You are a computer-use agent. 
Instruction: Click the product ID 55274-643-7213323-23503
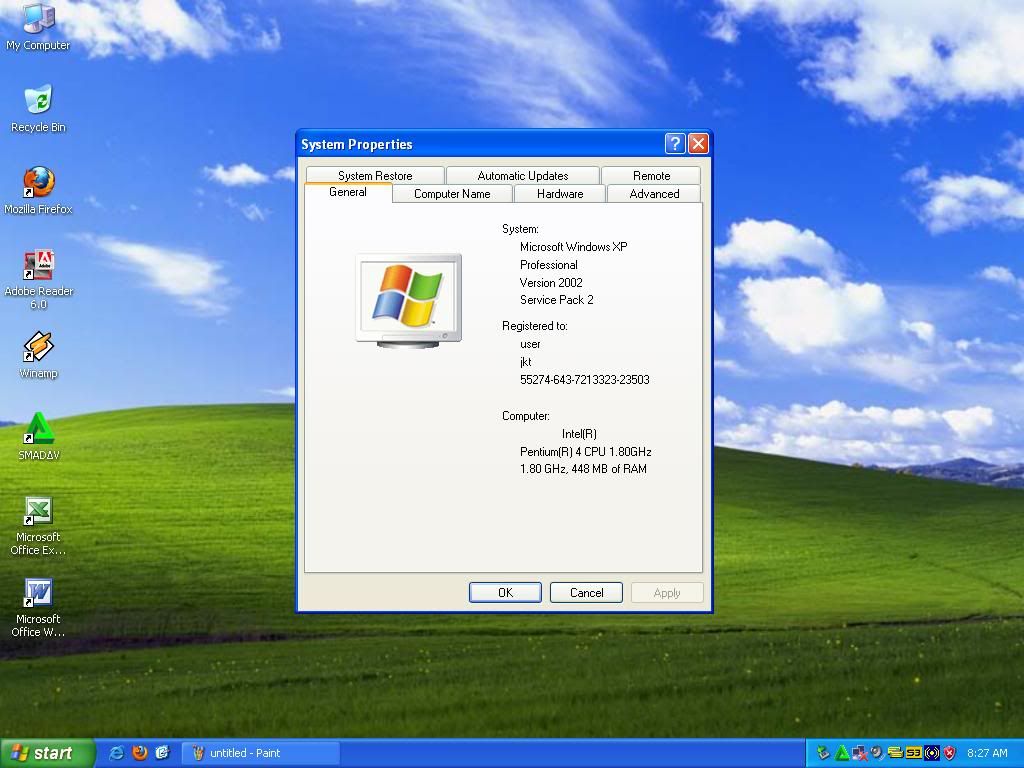[x=584, y=379]
